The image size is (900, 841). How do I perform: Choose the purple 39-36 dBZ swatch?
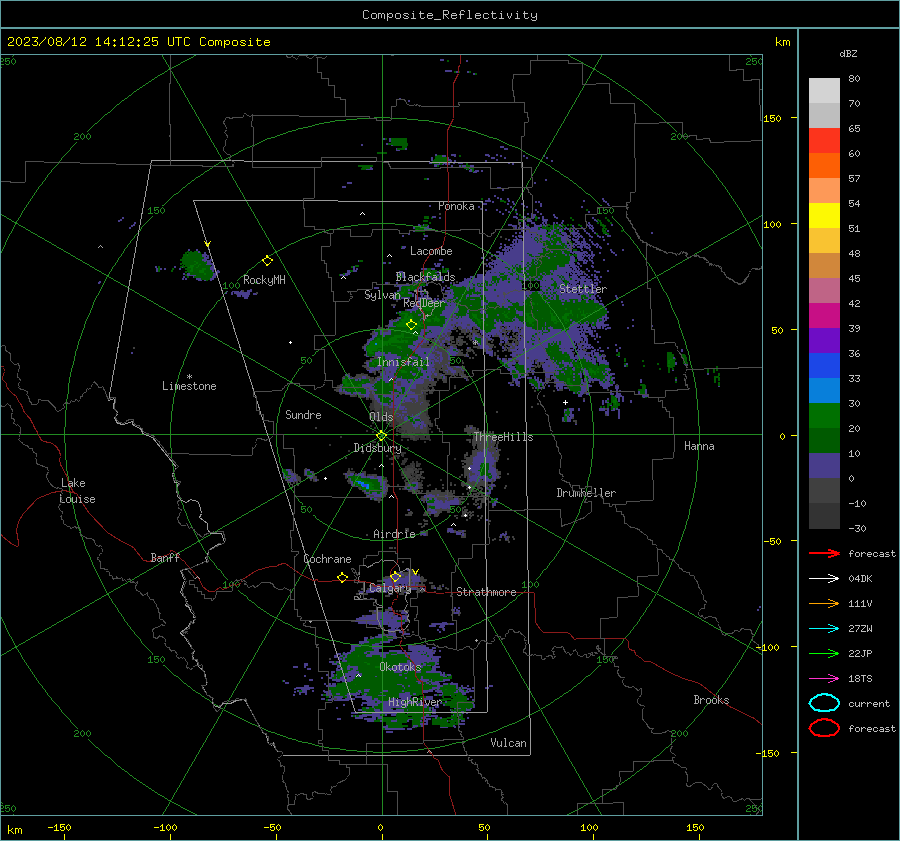click(x=824, y=341)
